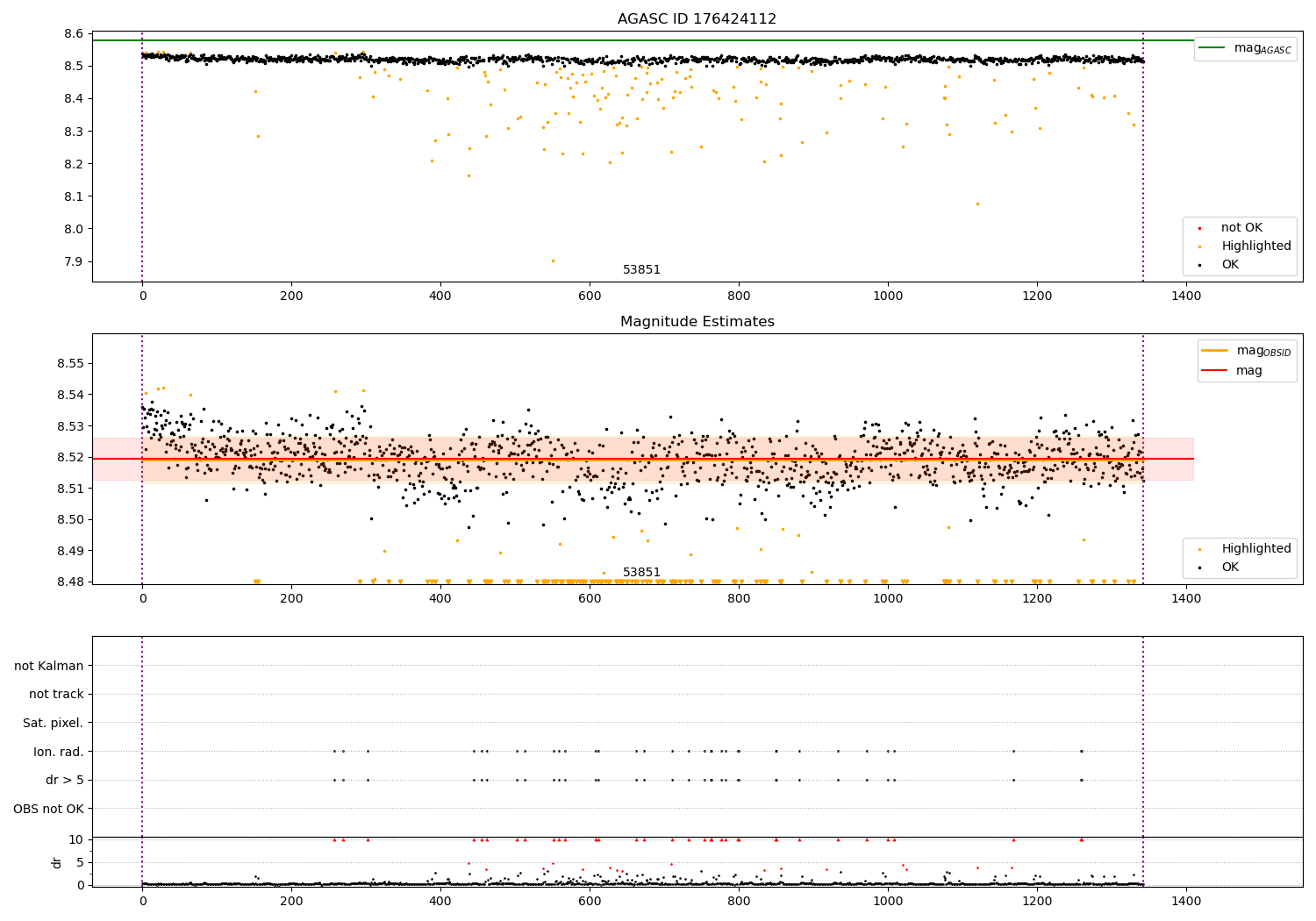Click the "Ion. rad." row label
This screenshot has height=921, width=1316.
click(59, 752)
